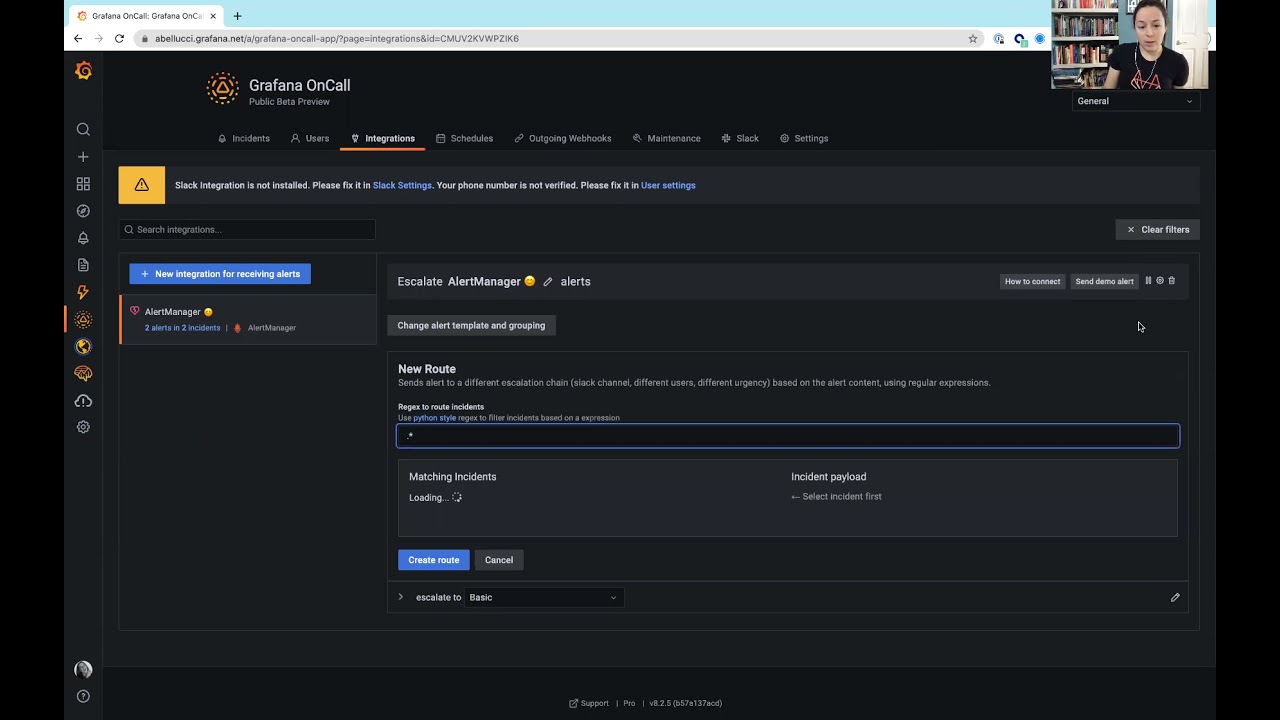
Task: Expand the escalate to Basic row
Action: point(401,597)
